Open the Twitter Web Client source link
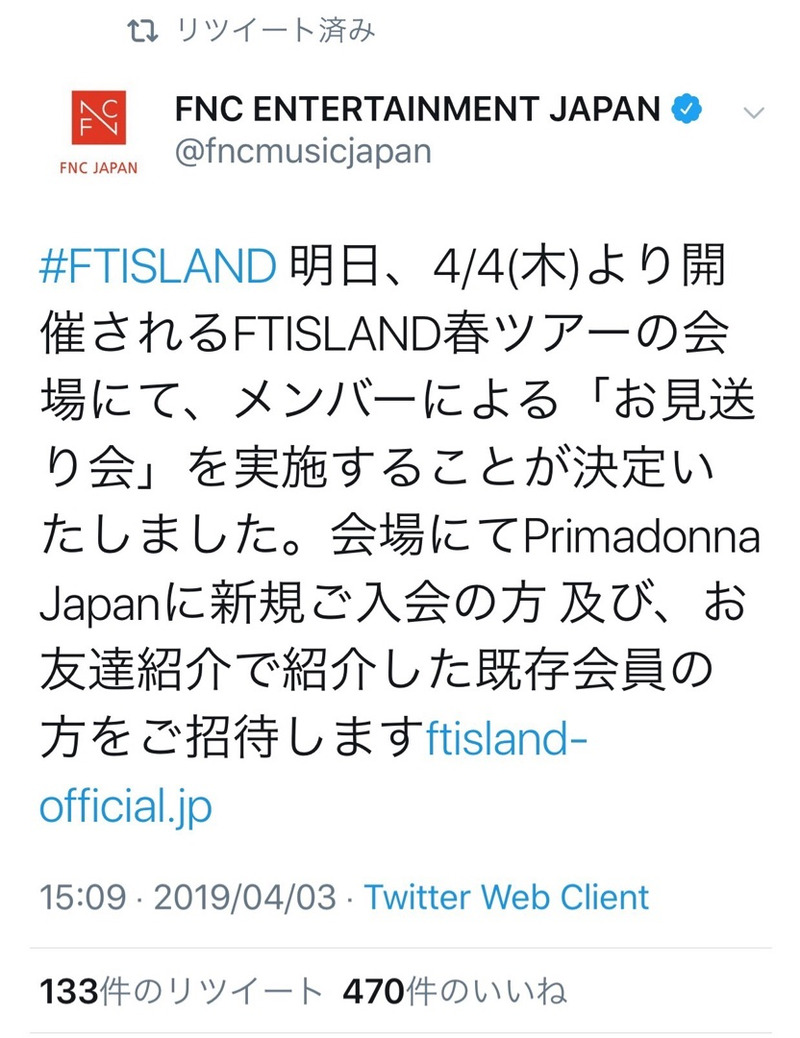The height and width of the screenshot is (1038, 800). point(506,896)
